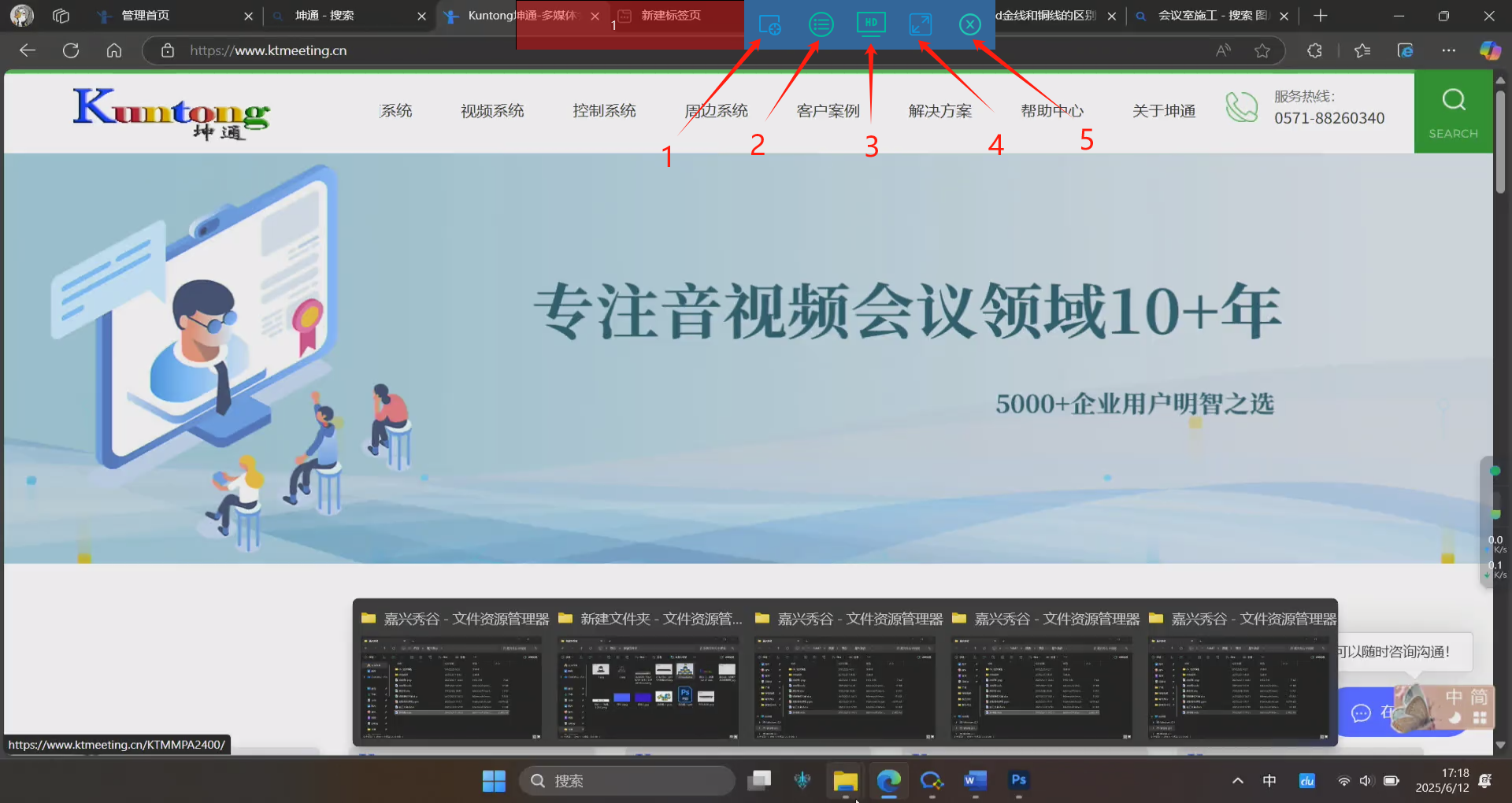Toggle the 简 simplified mode on the IME widget

tap(1479, 697)
